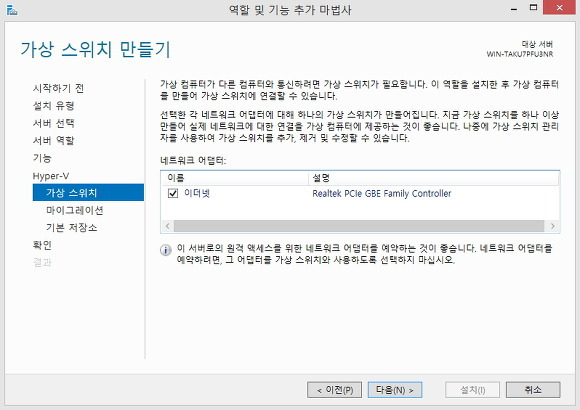This screenshot has height=410, width=580.
Task: Click the horizontal scrollbar thumb in adapter list
Action: (x=359, y=226)
